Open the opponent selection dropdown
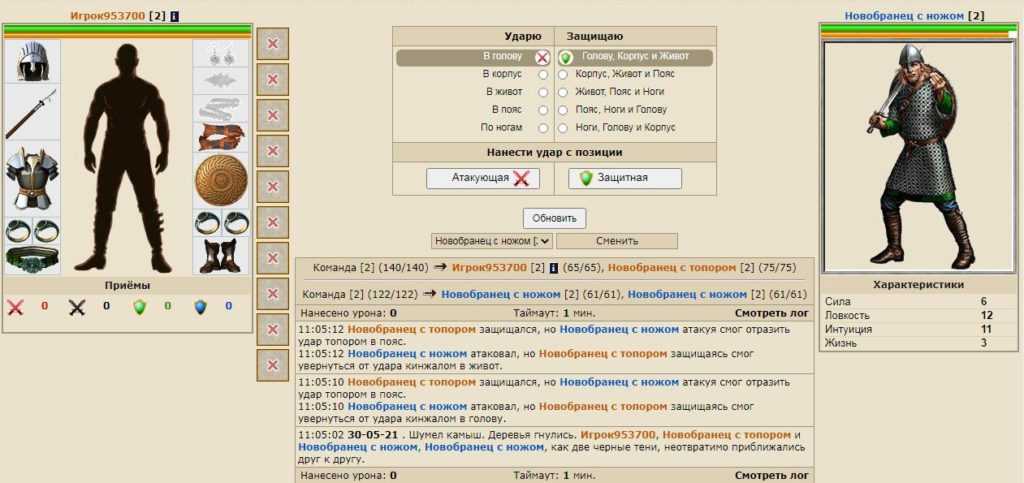The image size is (1024, 483). tap(492, 241)
